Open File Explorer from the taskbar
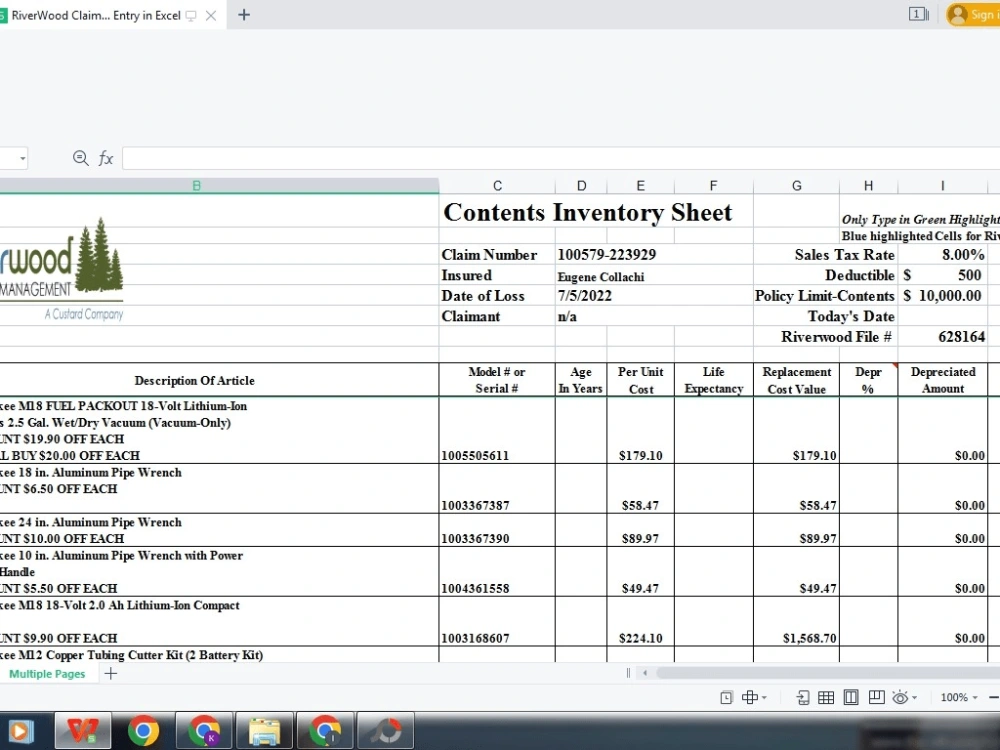The height and width of the screenshot is (750, 1000). (x=265, y=731)
